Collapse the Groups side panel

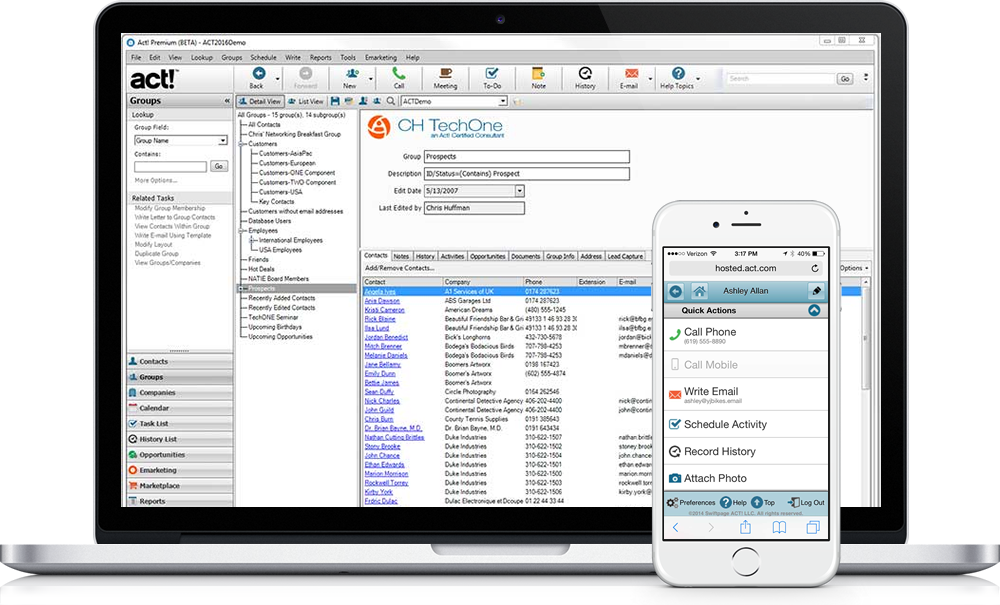226,101
